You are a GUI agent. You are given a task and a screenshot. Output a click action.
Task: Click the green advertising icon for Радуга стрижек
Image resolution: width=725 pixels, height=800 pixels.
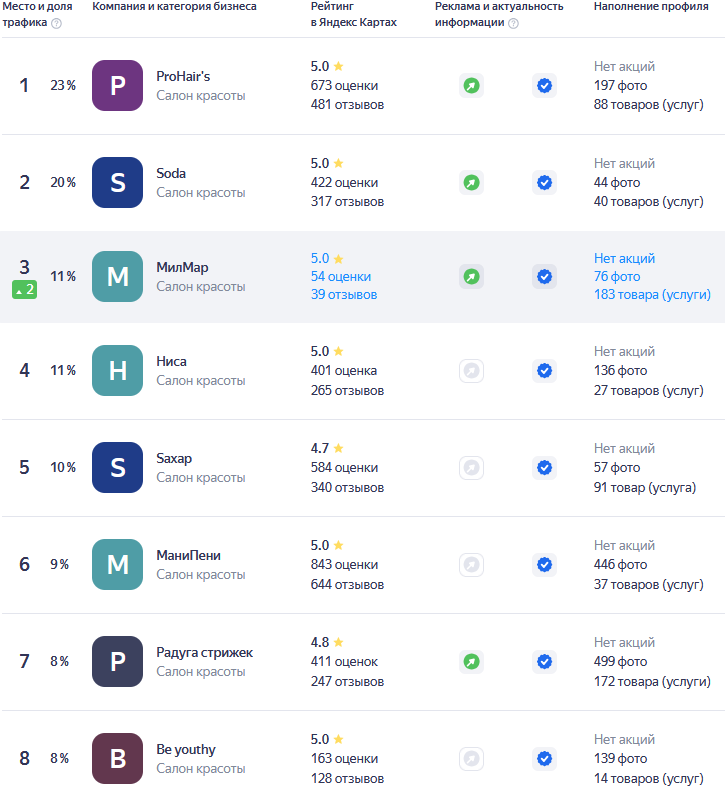[471, 662]
